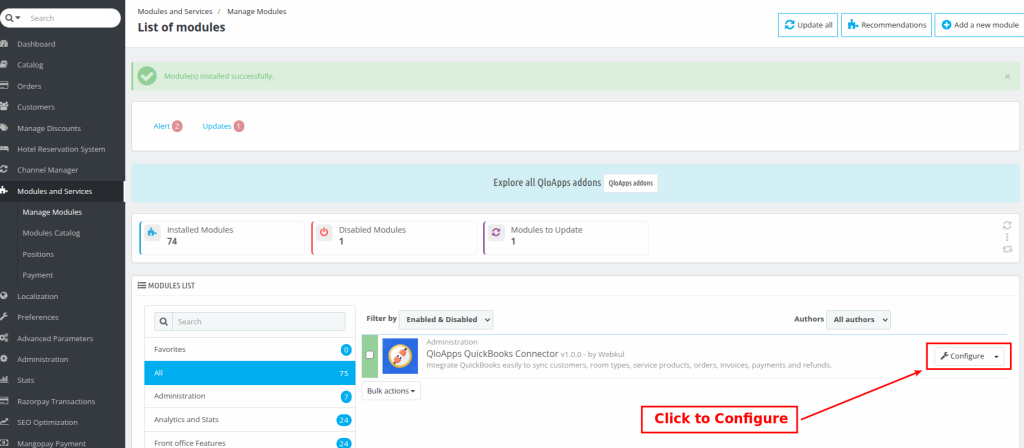Click the QloApps addons button
This screenshot has height=448, width=1024.
(631, 183)
